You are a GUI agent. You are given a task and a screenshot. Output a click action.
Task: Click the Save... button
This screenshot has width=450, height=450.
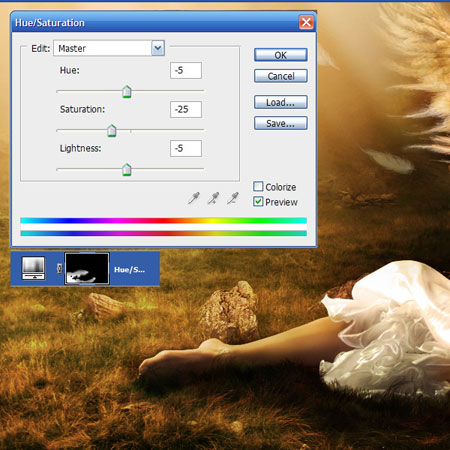(281, 123)
